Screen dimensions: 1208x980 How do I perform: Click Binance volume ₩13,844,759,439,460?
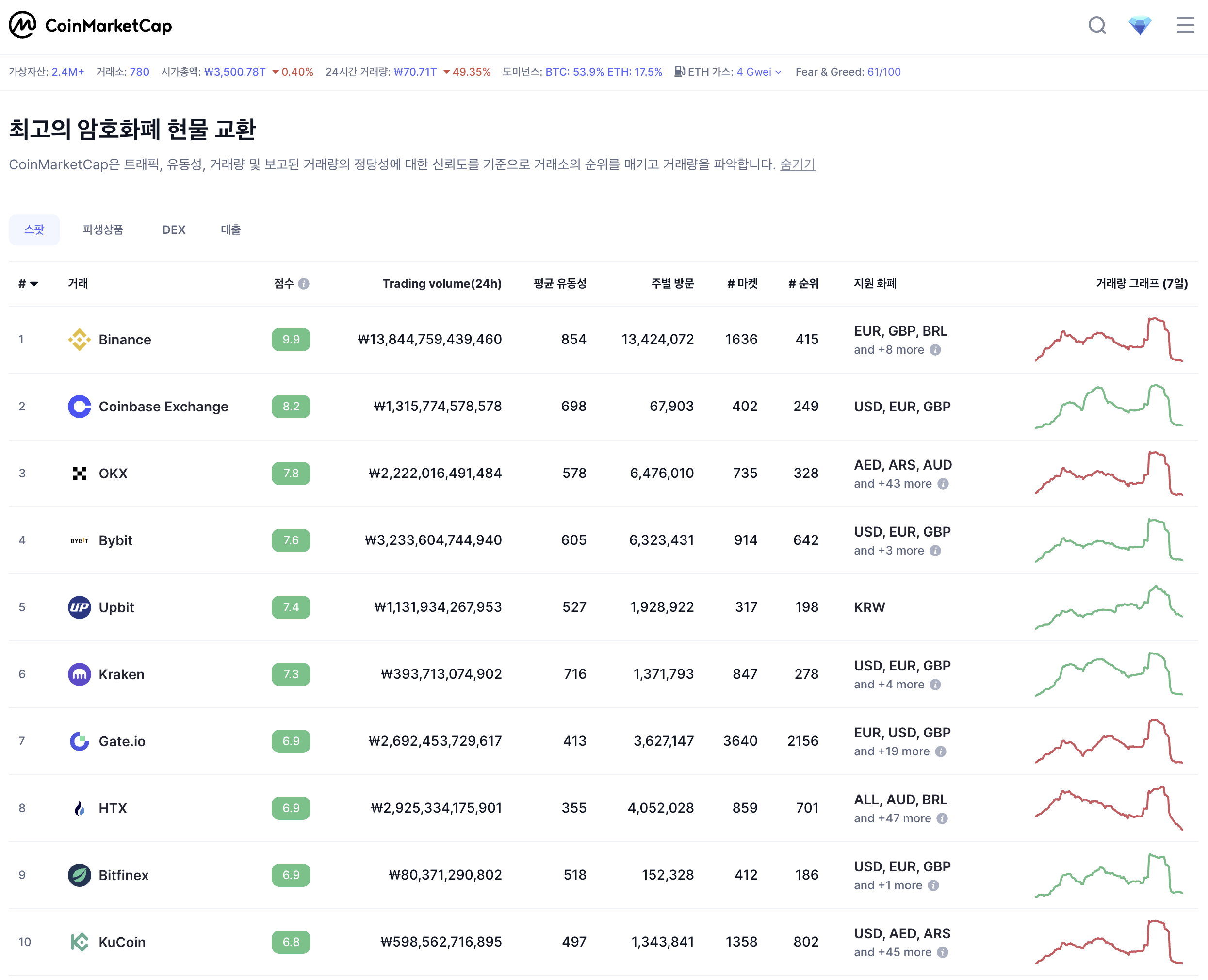[x=429, y=339]
